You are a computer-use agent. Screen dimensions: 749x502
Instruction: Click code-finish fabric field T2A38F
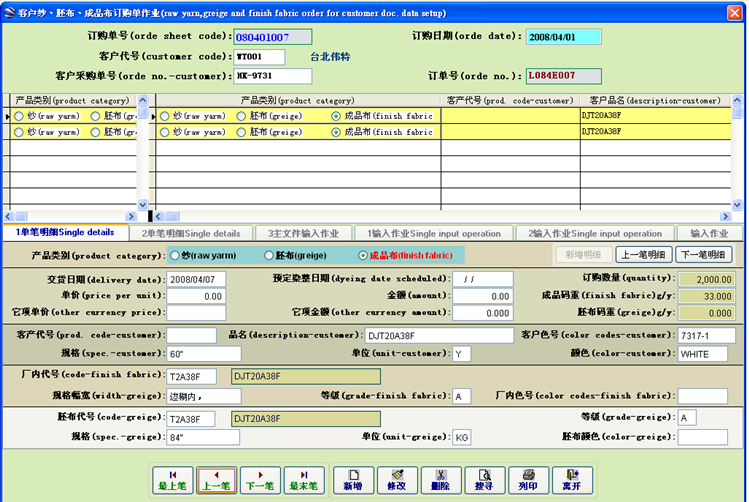(192, 376)
